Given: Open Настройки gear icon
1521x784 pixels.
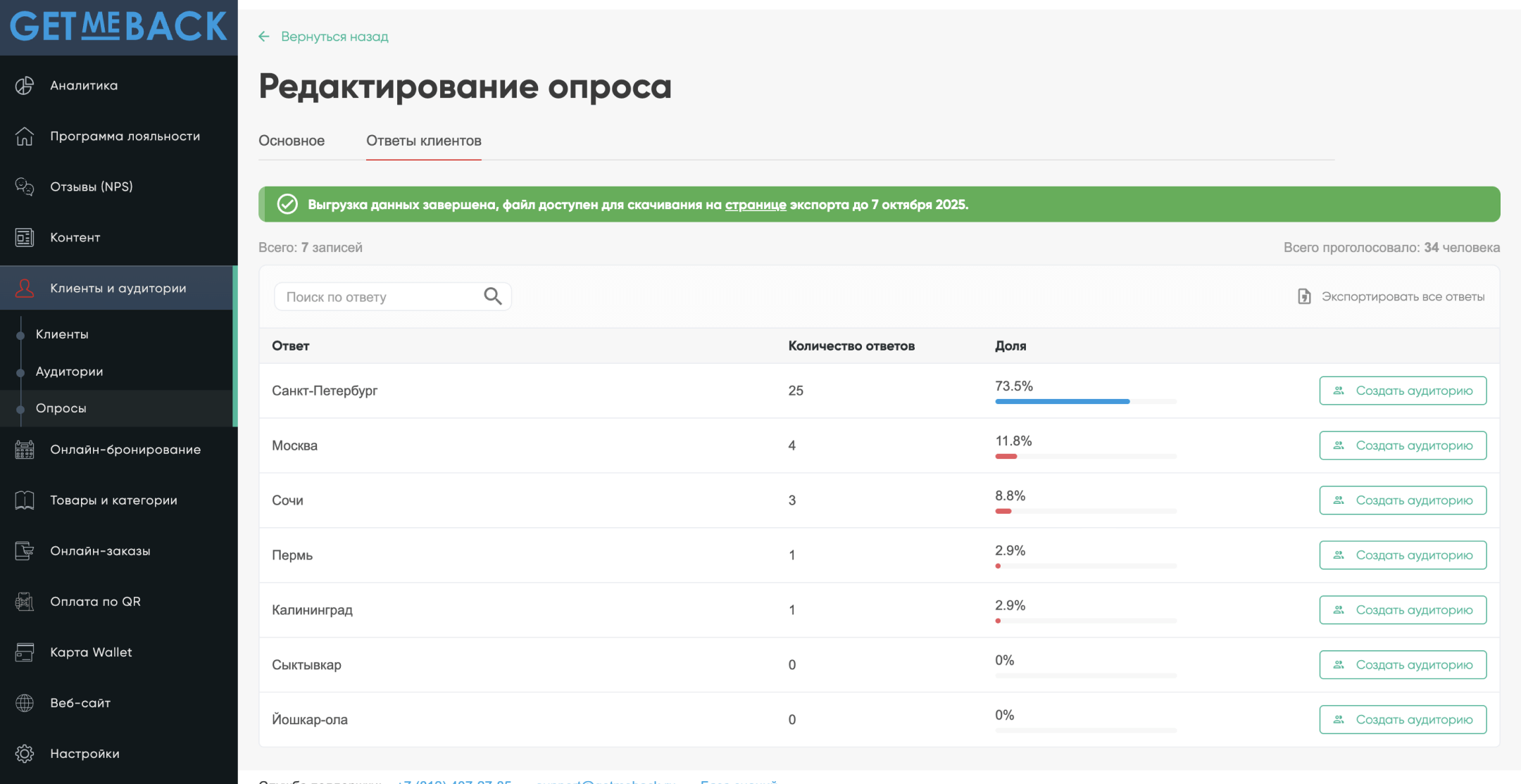Looking at the screenshot, I should coord(25,754).
